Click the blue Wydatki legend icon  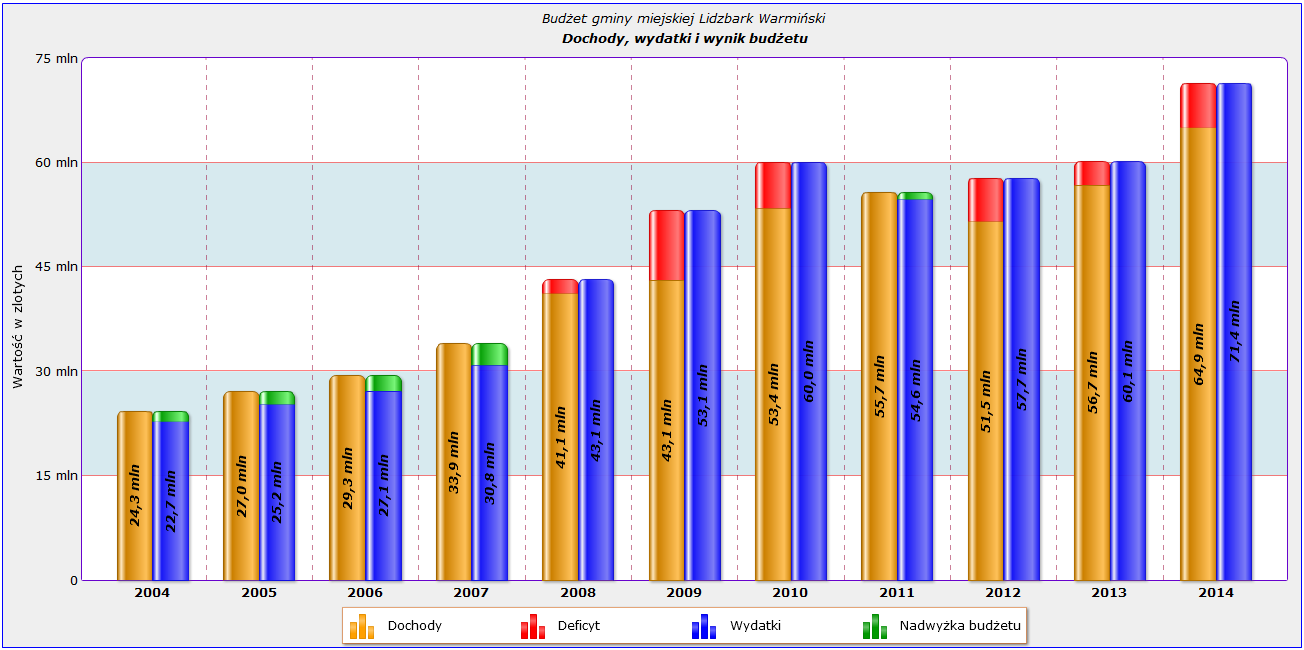point(704,627)
